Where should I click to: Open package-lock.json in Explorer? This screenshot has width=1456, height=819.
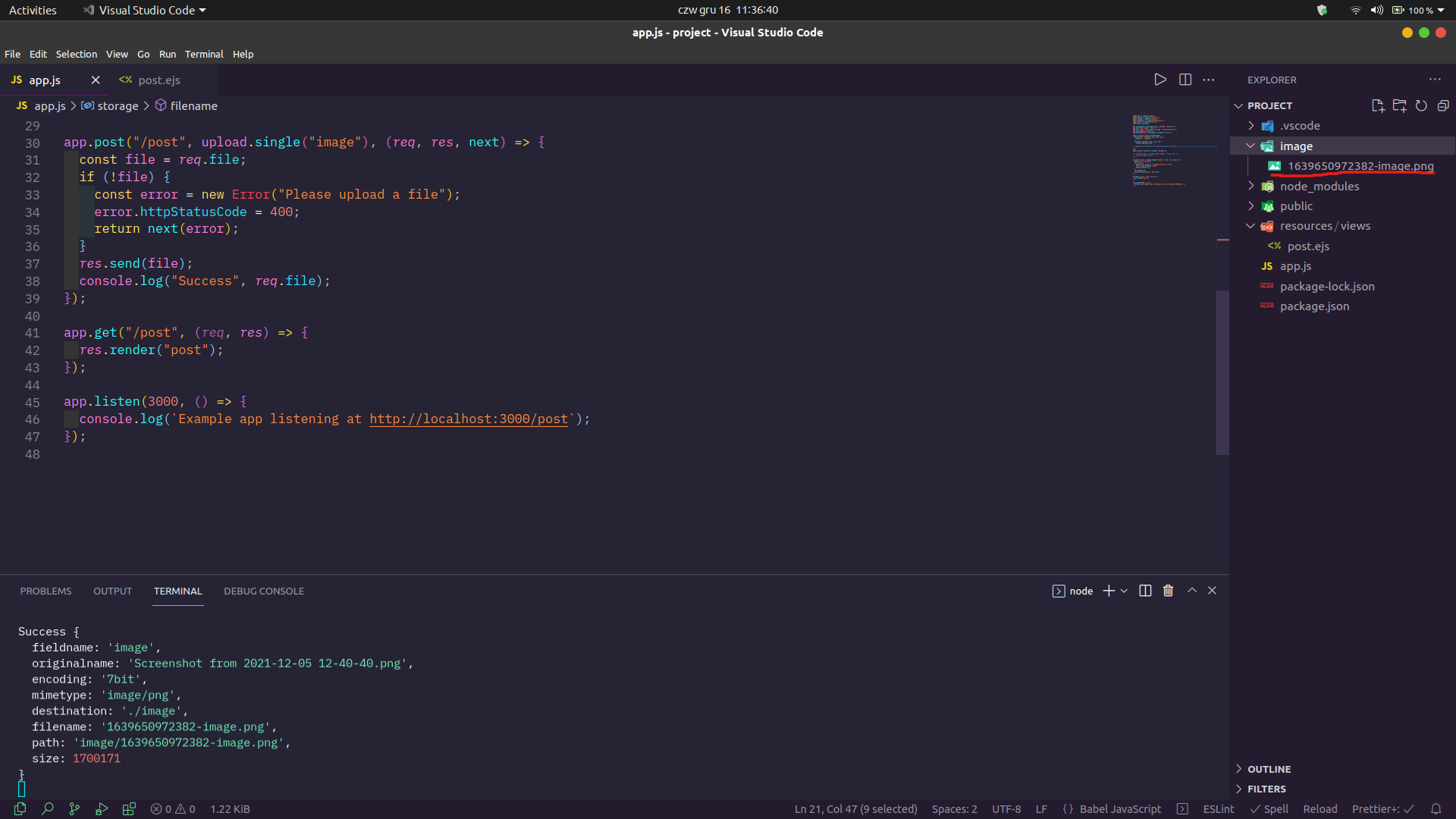point(1342,287)
